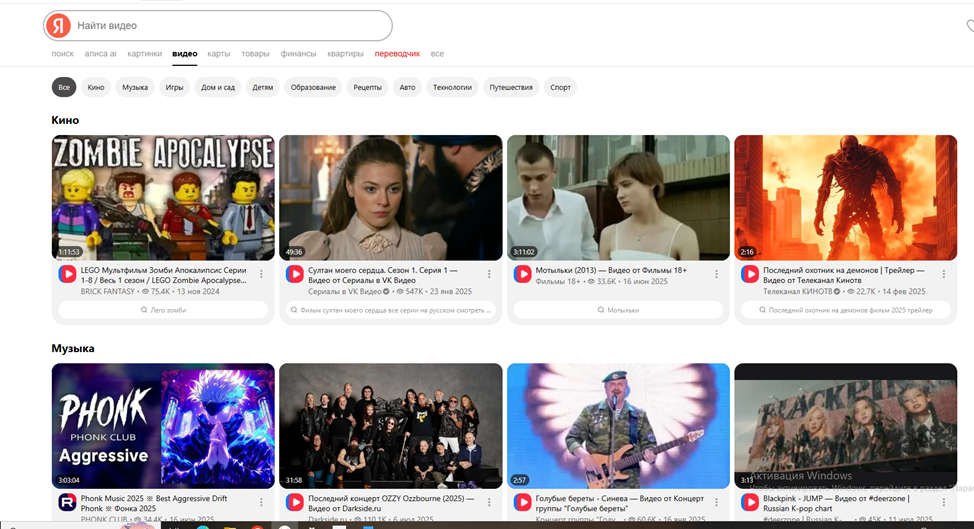
Task: Click the source icon beside Blackpink JUMP title
Action: (x=750, y=502)
